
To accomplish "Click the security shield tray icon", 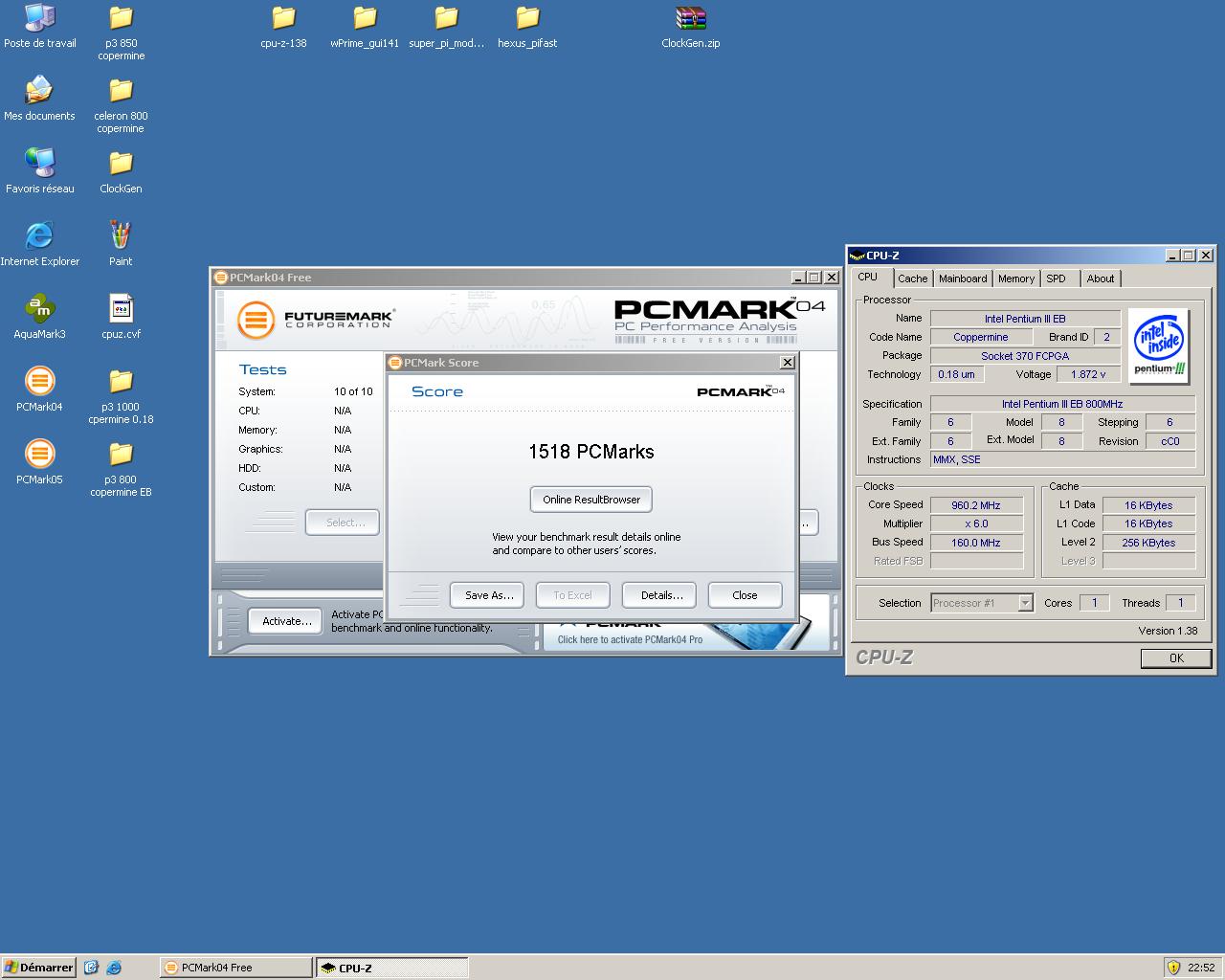I will pos(1173,968).
